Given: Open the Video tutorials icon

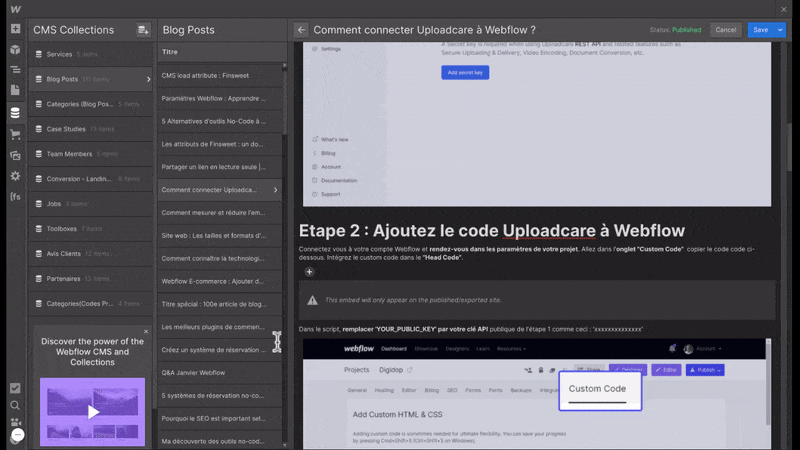Looking at the screenshot, I should pyautogui.click(x=15, y=422).
